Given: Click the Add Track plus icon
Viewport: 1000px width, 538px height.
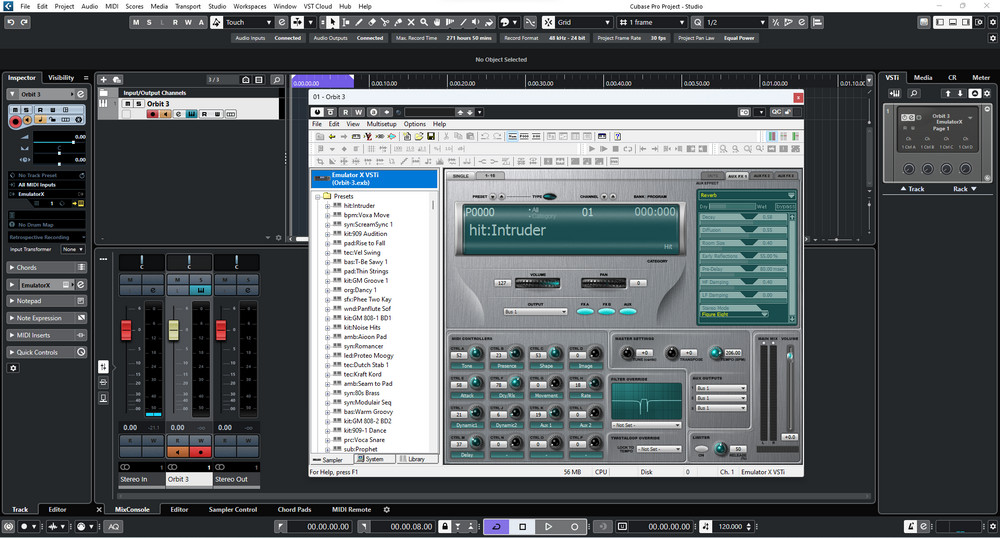Looking at the screenshot, I should tap(103, 80).
